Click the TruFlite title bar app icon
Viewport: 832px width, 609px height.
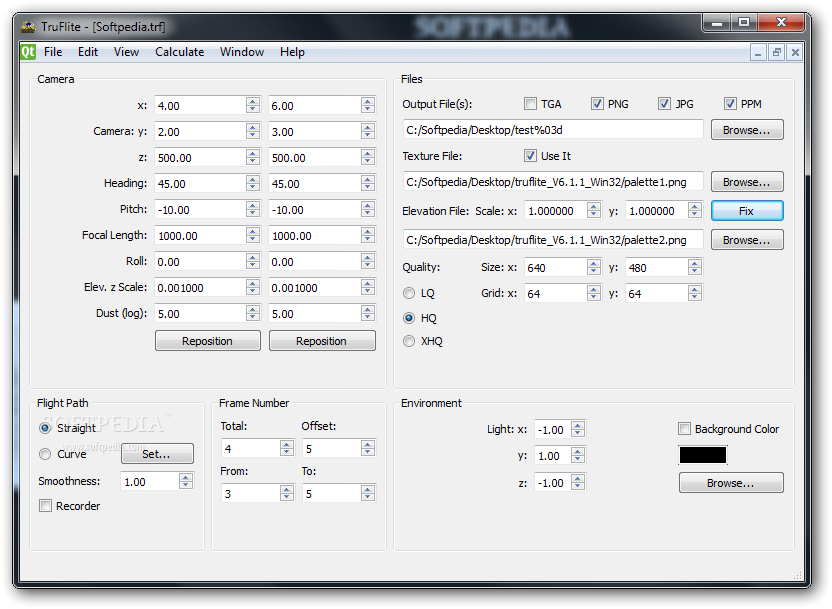point(28,27)
